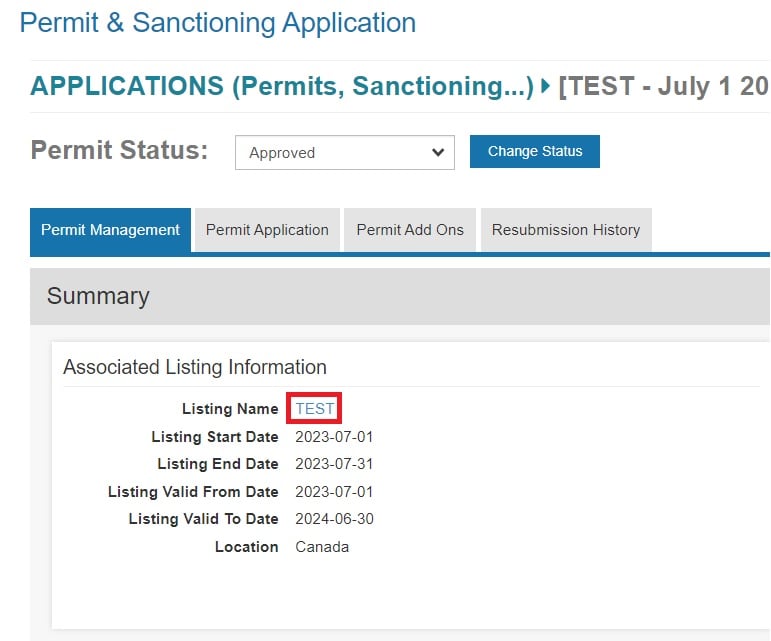Click the Permit & Sanctioning Application page title
This screenshot has height=641, width=771.
coord(218,23)
